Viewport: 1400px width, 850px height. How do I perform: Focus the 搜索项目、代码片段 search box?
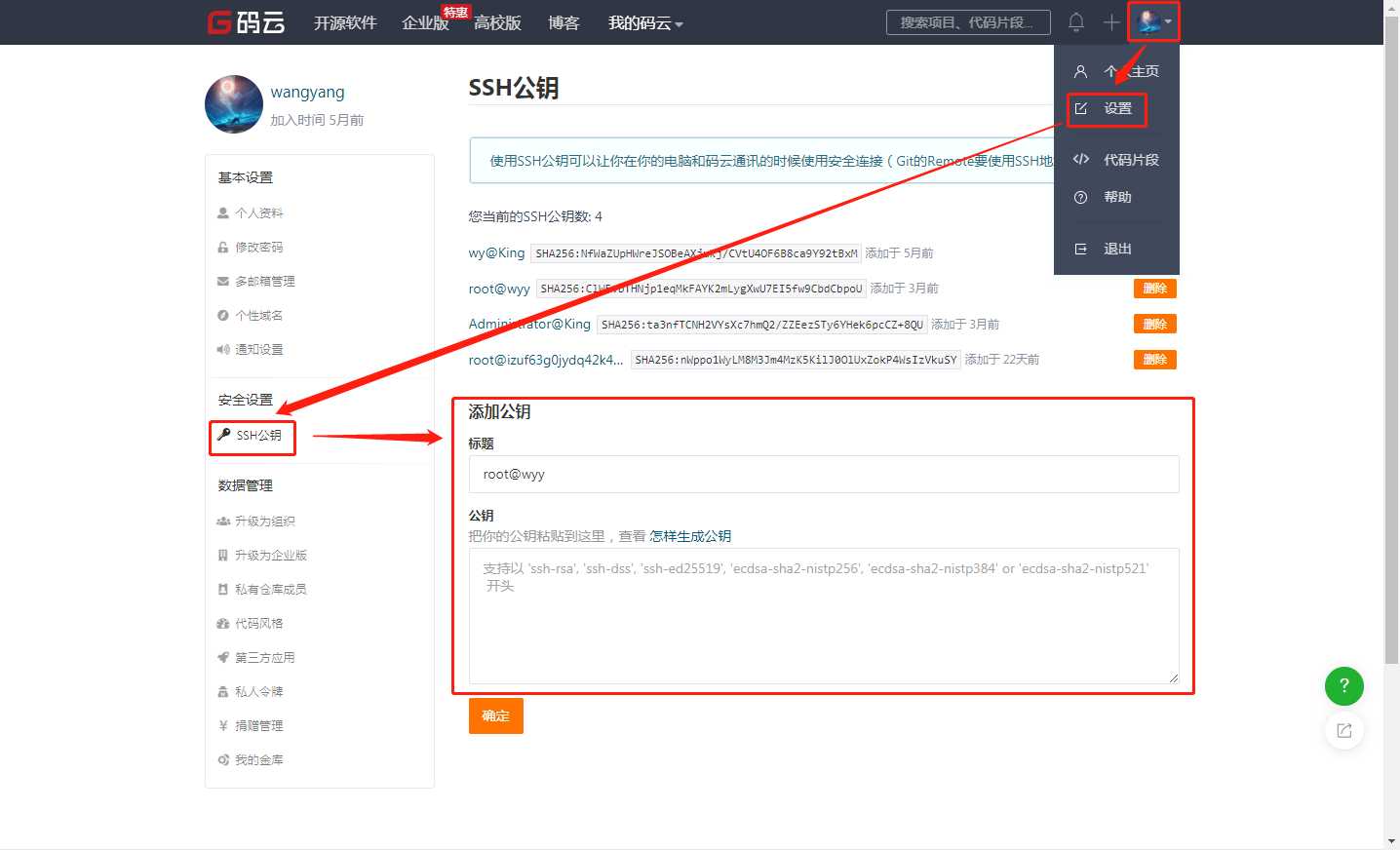pyautogui.click(x=968, y=22)
